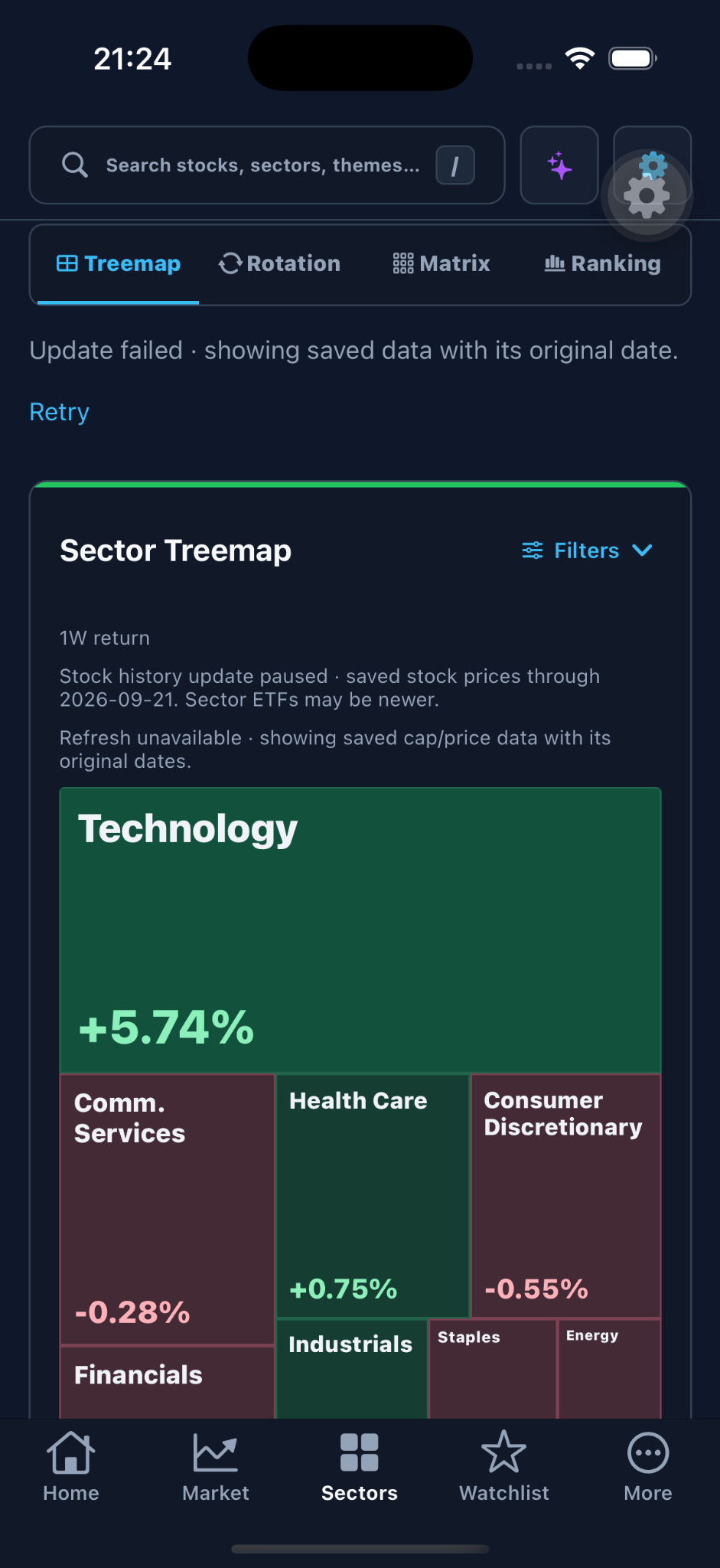Open the Watchlist star icon
This screenshot has width=720, height=1568.
point(503,1452)
